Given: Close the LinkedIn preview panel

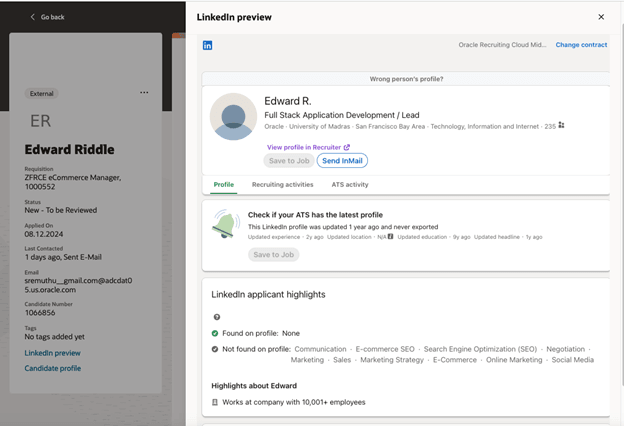Looking at the screenshot, I should coord(601,17).
